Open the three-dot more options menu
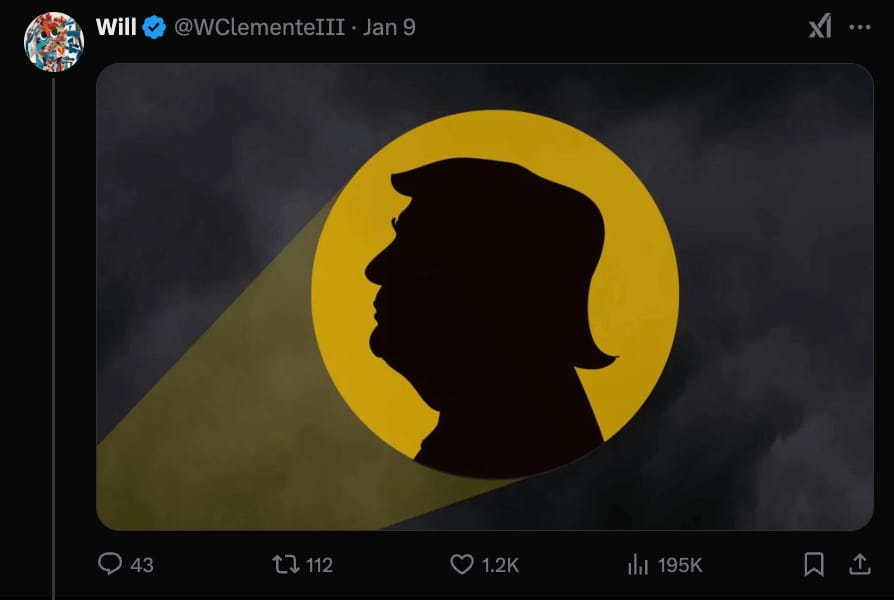894x600 pixels. coord(860,27)
